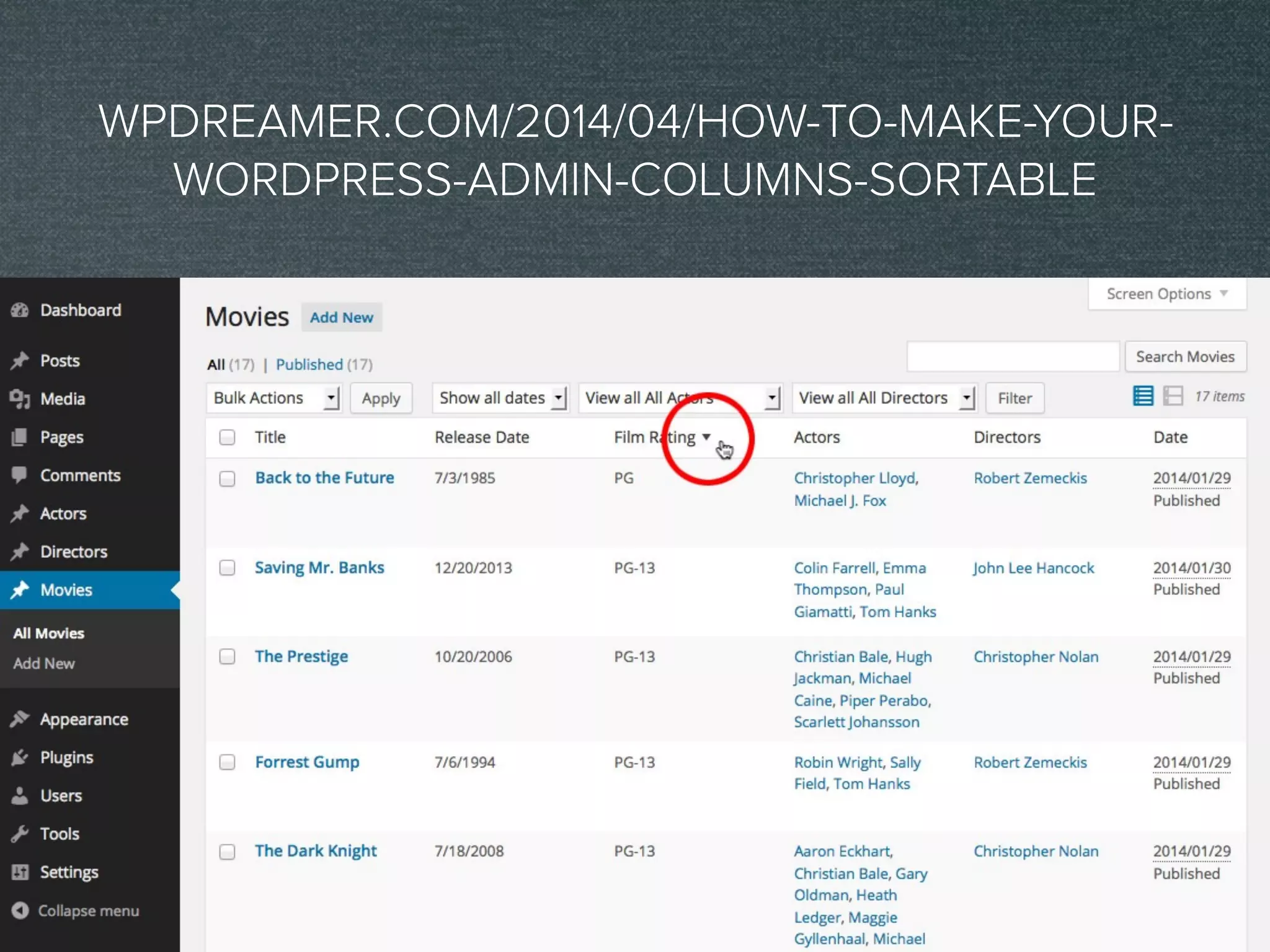Select Add New submenu under Movies
This screenshot has height=952, width=1270.
[x=44, y=663]
